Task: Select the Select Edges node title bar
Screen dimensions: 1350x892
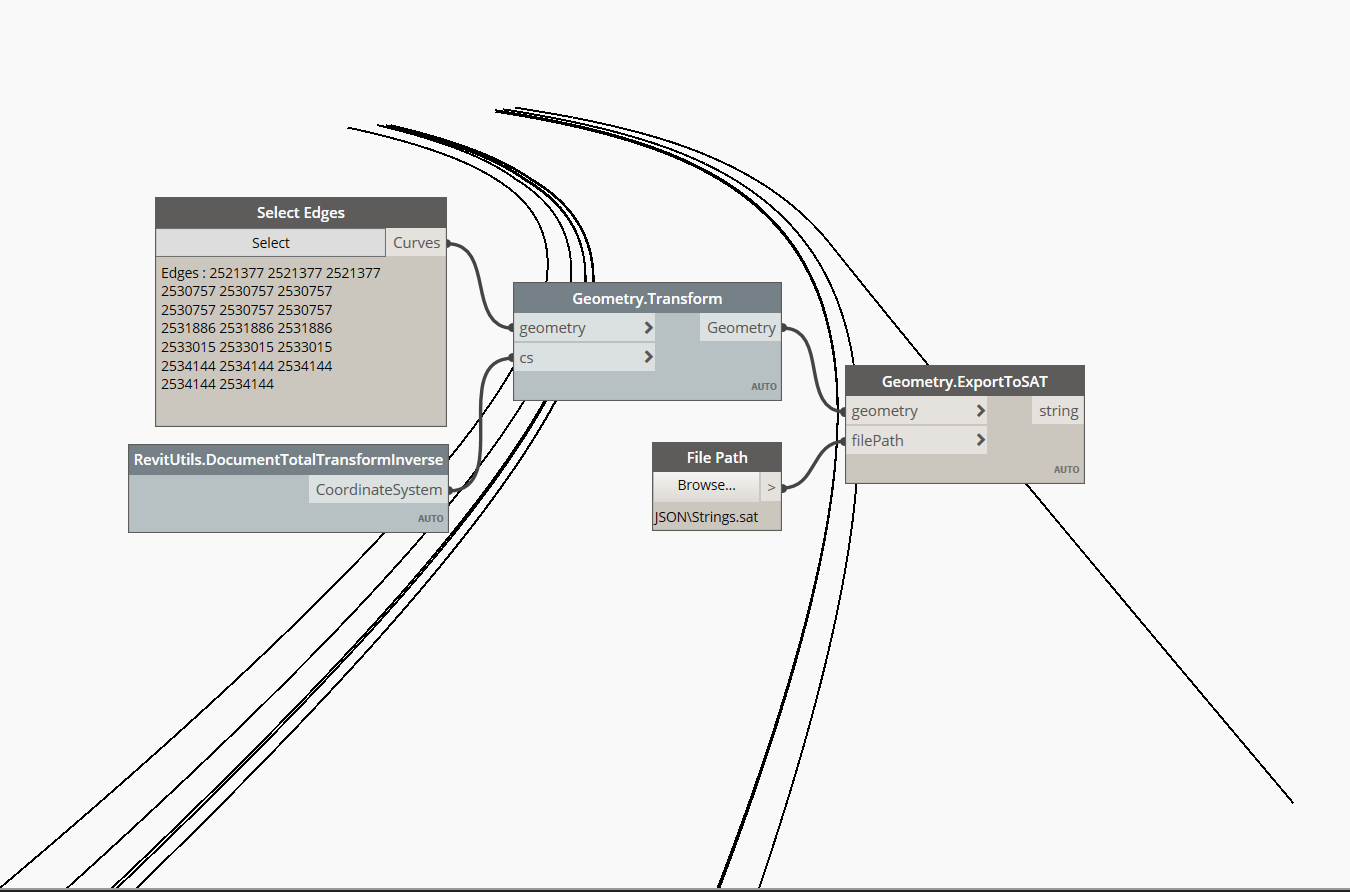Action: tap(300, 212)
